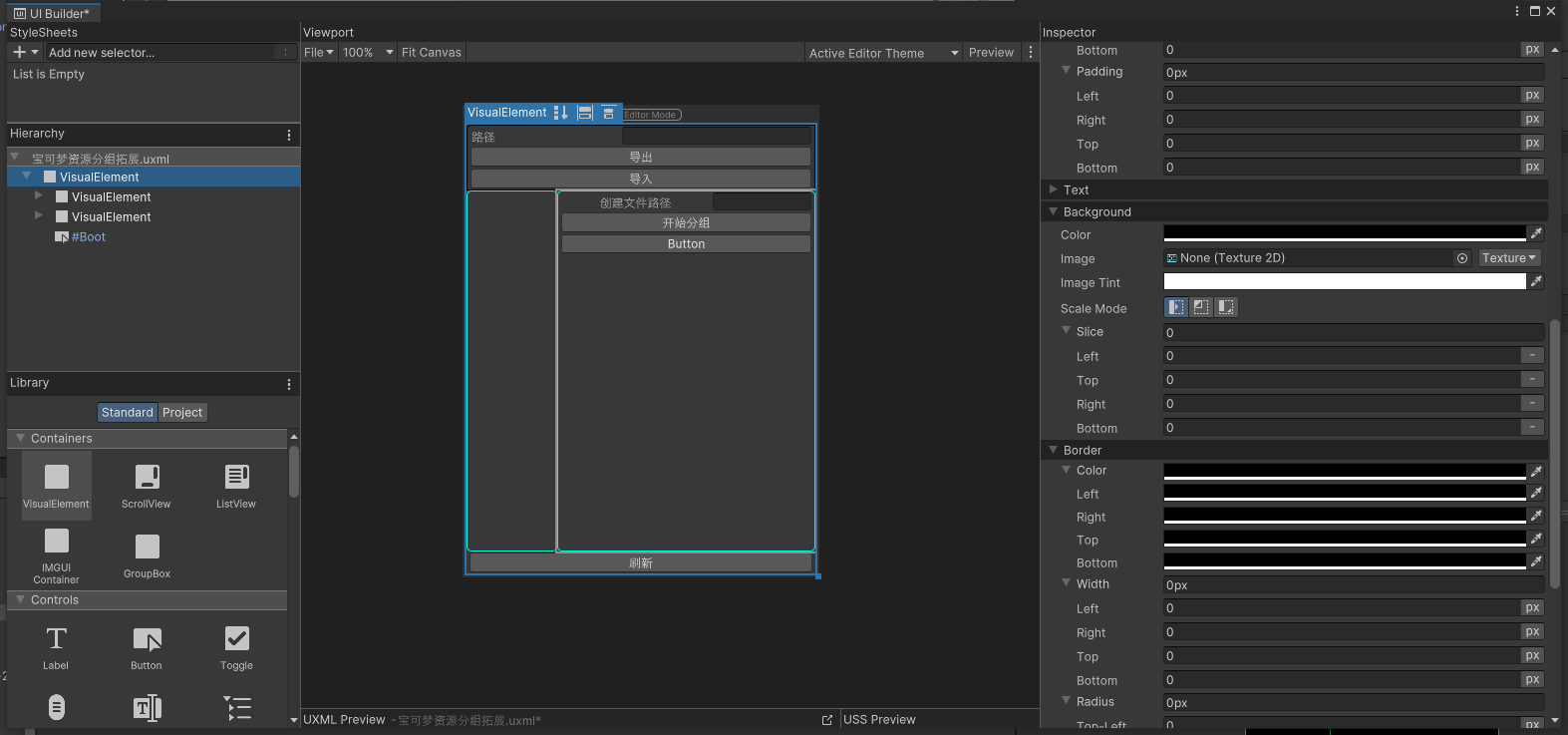Image resolution: width=1568 pixels, height=735 pixels.
Task: Open the UI Builder window options menu
Action: [x=1518, y=11]
